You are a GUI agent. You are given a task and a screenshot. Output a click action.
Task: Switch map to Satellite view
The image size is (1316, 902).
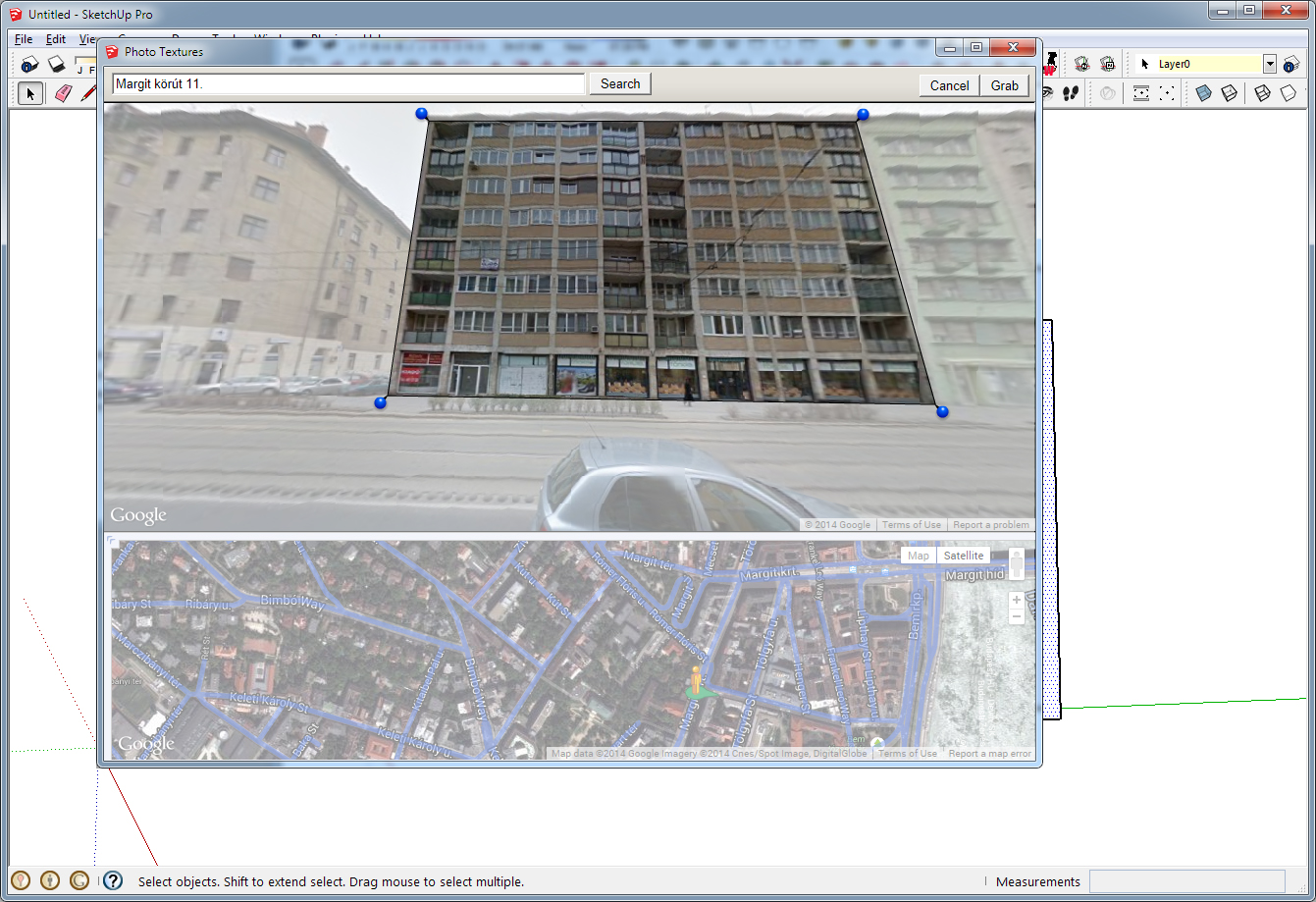[x=964, y=556]
